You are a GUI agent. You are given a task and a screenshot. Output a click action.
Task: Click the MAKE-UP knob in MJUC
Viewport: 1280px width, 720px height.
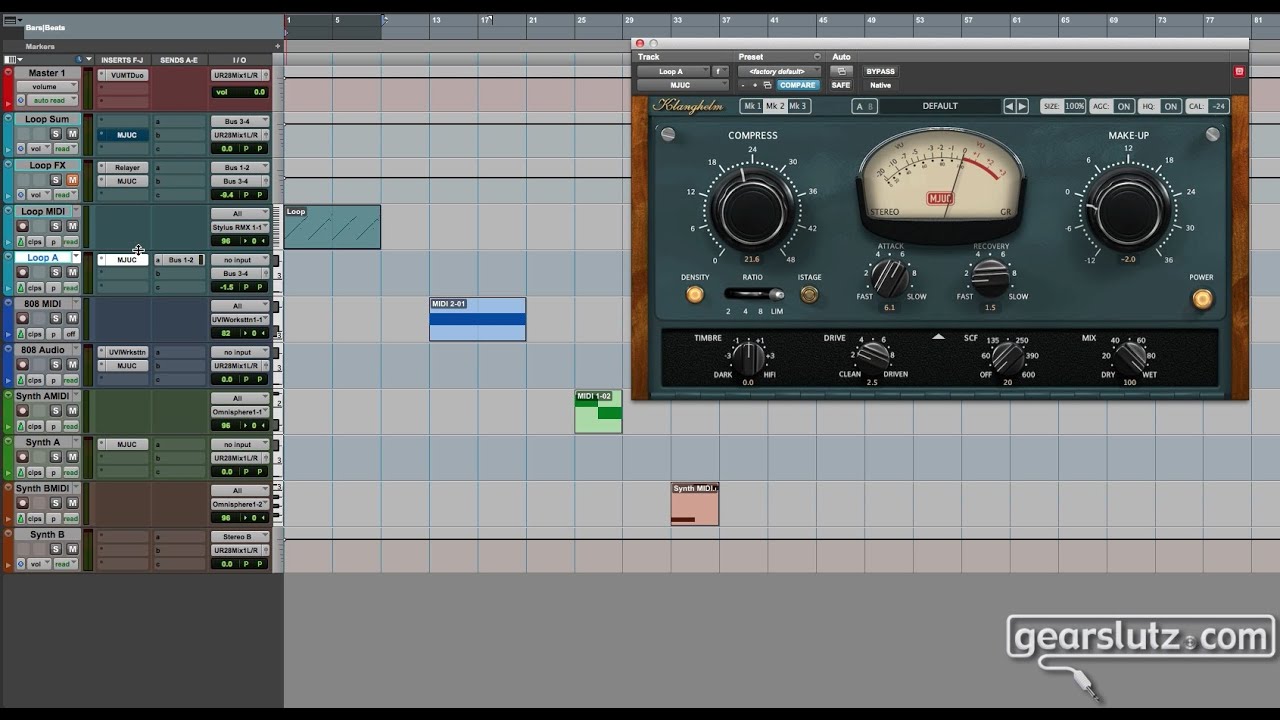pos(1129,210)
